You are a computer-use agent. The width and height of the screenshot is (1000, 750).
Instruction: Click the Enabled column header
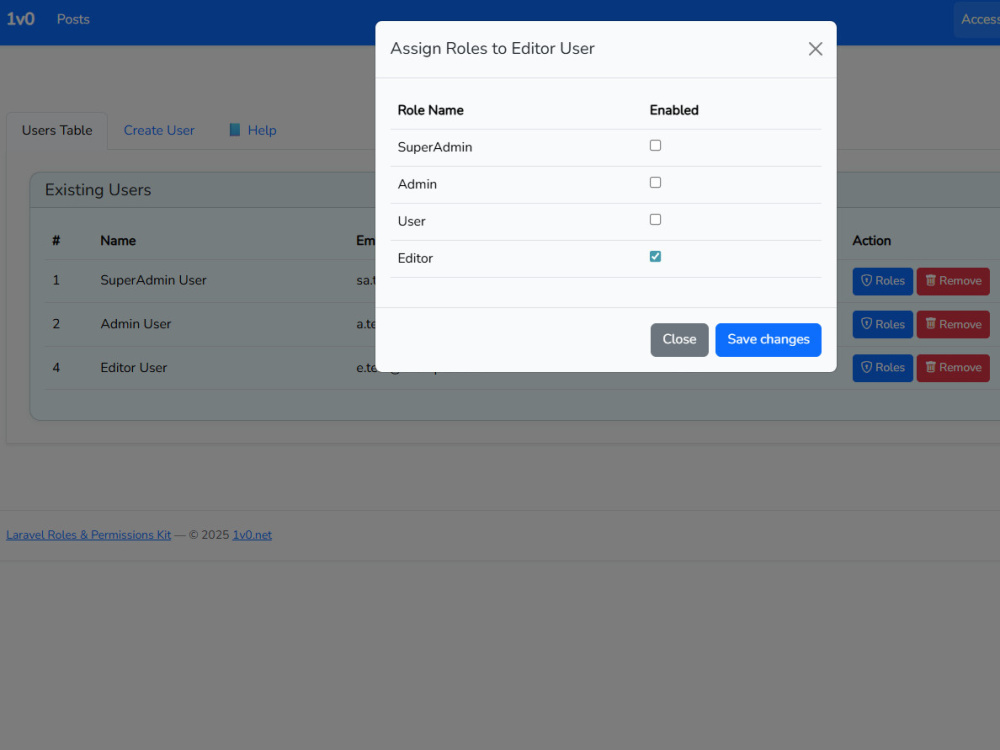click(x=674, y=110)
